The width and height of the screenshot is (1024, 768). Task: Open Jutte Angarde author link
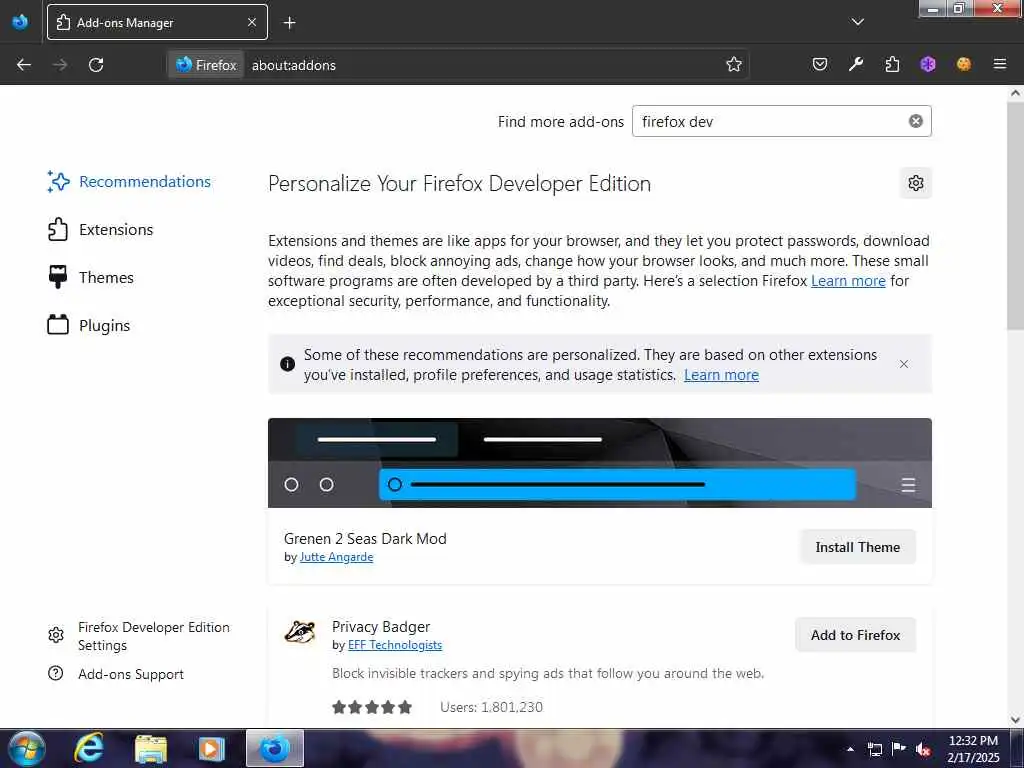click(336, 557)
